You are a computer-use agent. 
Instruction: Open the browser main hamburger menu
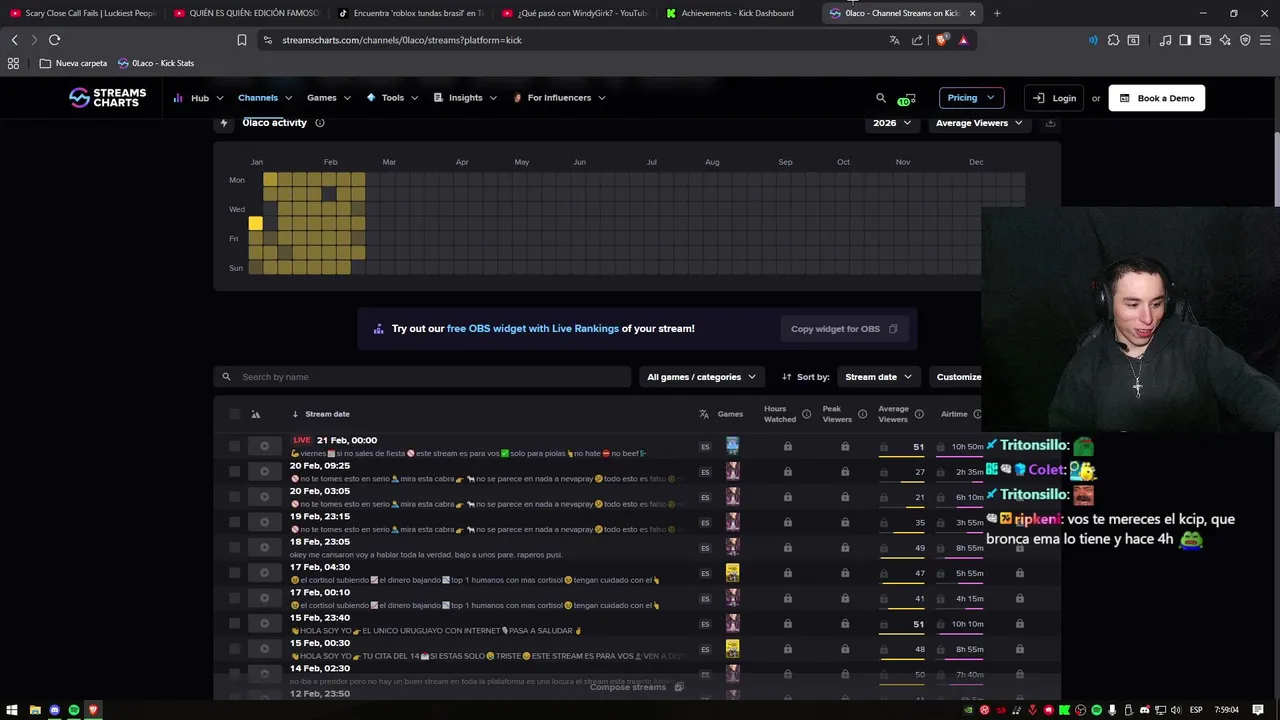coord(1265,40)
